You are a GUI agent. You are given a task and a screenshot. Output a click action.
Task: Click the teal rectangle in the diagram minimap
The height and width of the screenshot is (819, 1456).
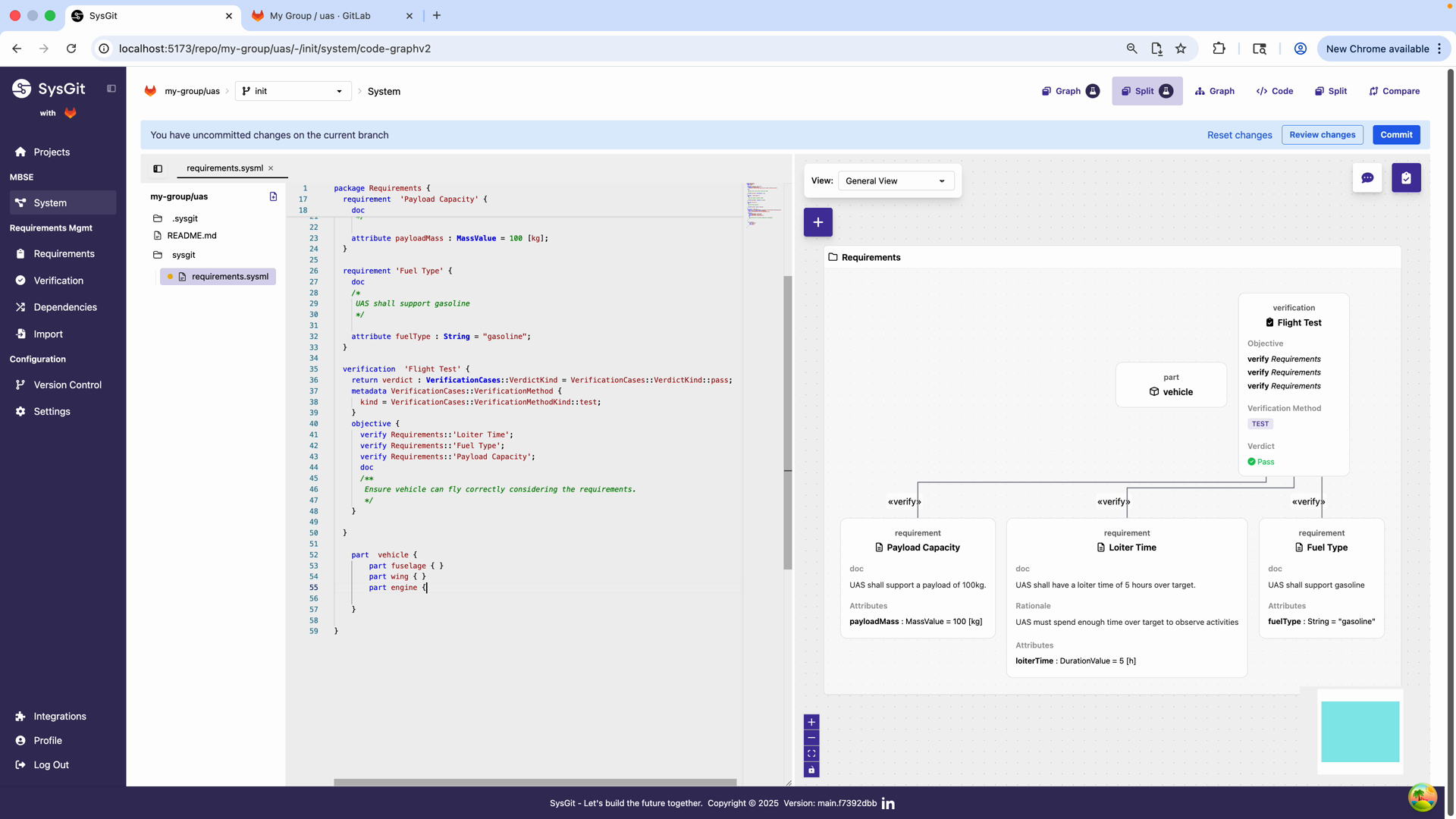1360,730
